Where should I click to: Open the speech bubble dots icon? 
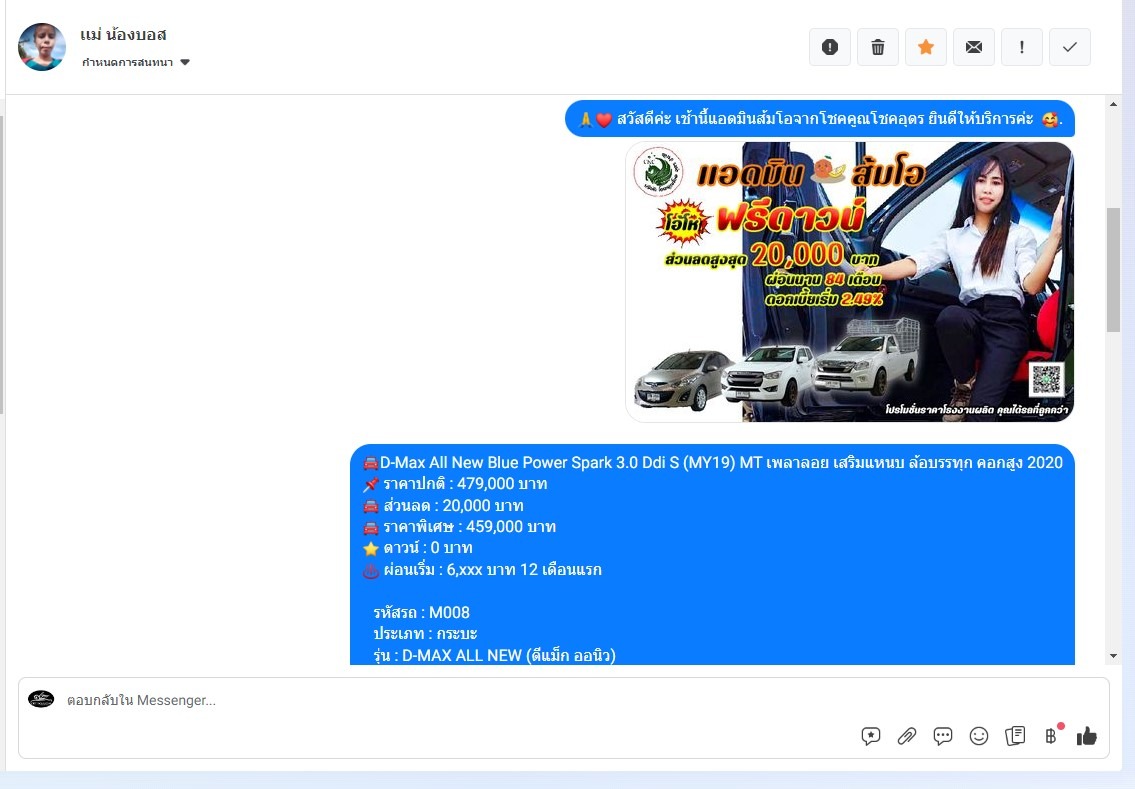tap(942, 736)
